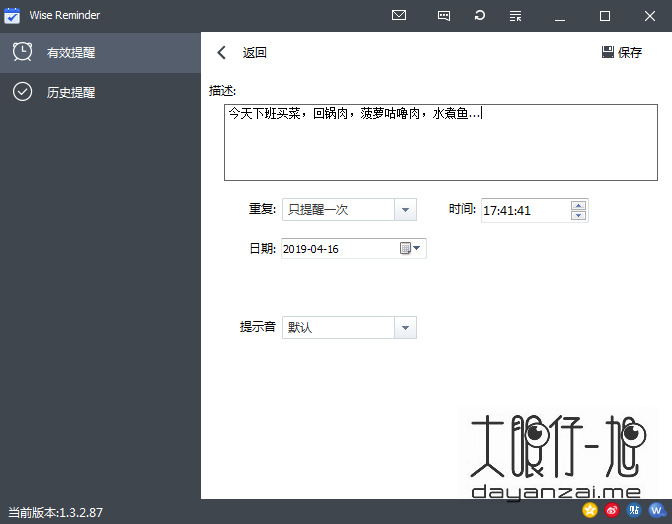Click the yellow star favorite icon in footer
The width and height of the screenshot is (672, 524).
pyautogui.click(x=590, y=510)
